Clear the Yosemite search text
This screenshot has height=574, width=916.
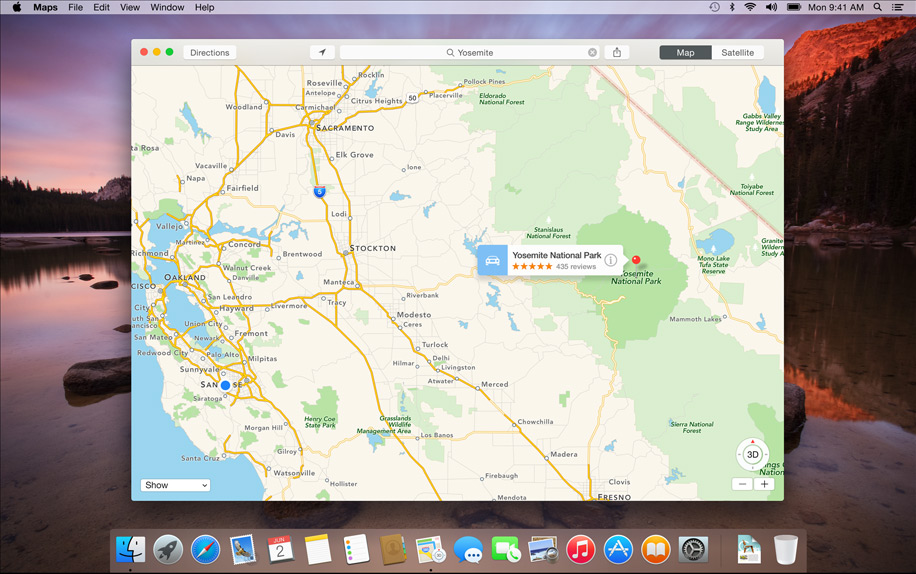point(592,53)
